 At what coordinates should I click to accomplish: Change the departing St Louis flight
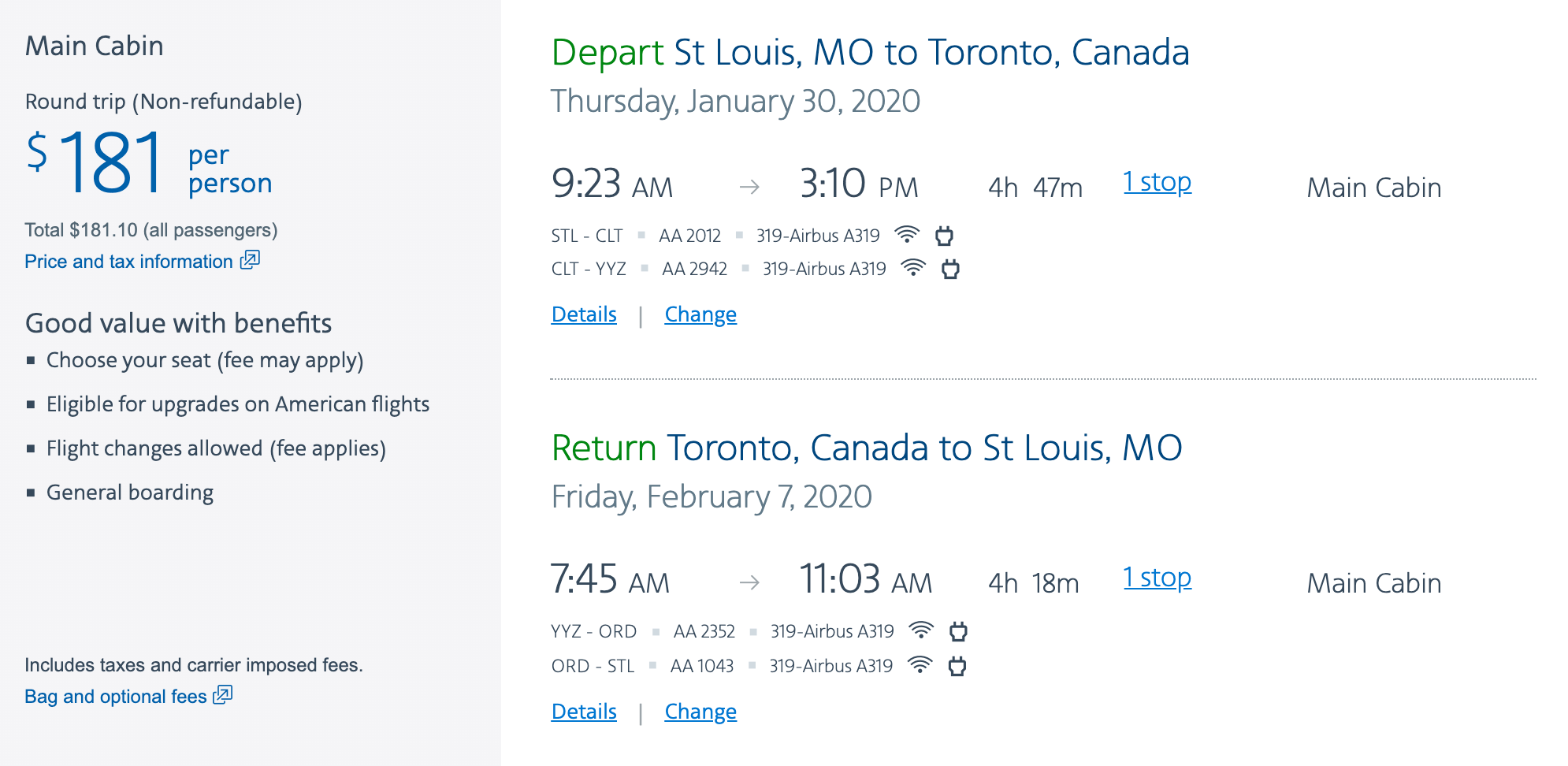(700, 314)
